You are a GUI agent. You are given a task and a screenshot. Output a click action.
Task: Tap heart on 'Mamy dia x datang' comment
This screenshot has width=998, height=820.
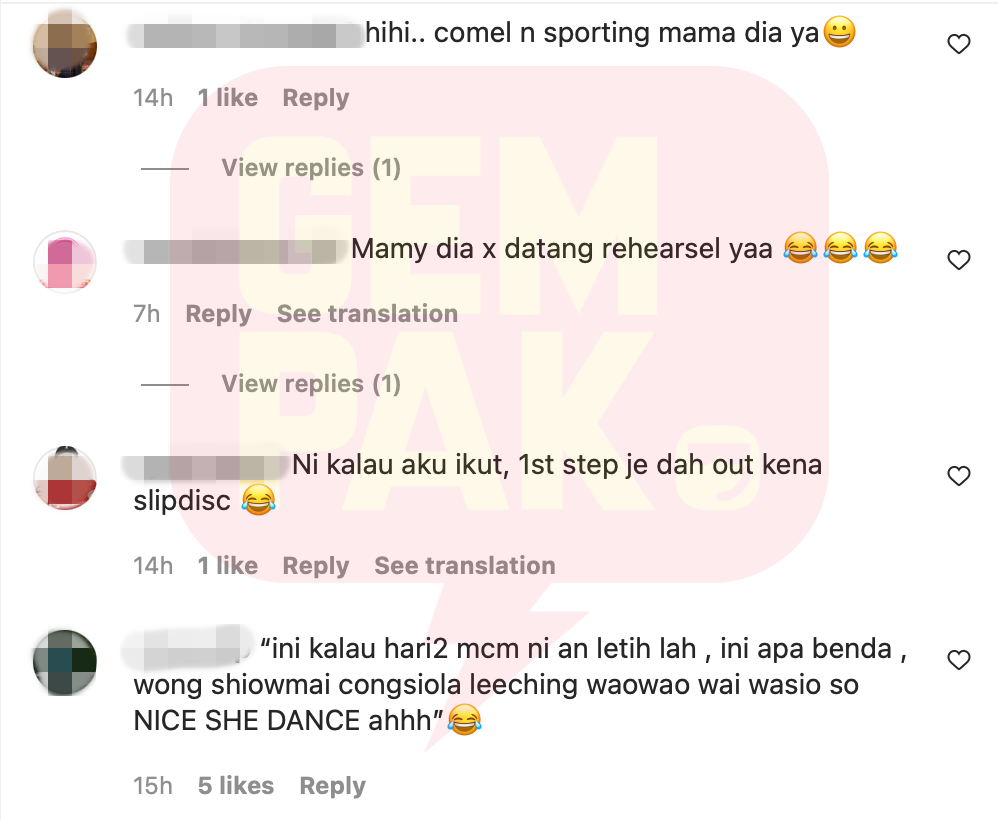(x=959, y=260)
